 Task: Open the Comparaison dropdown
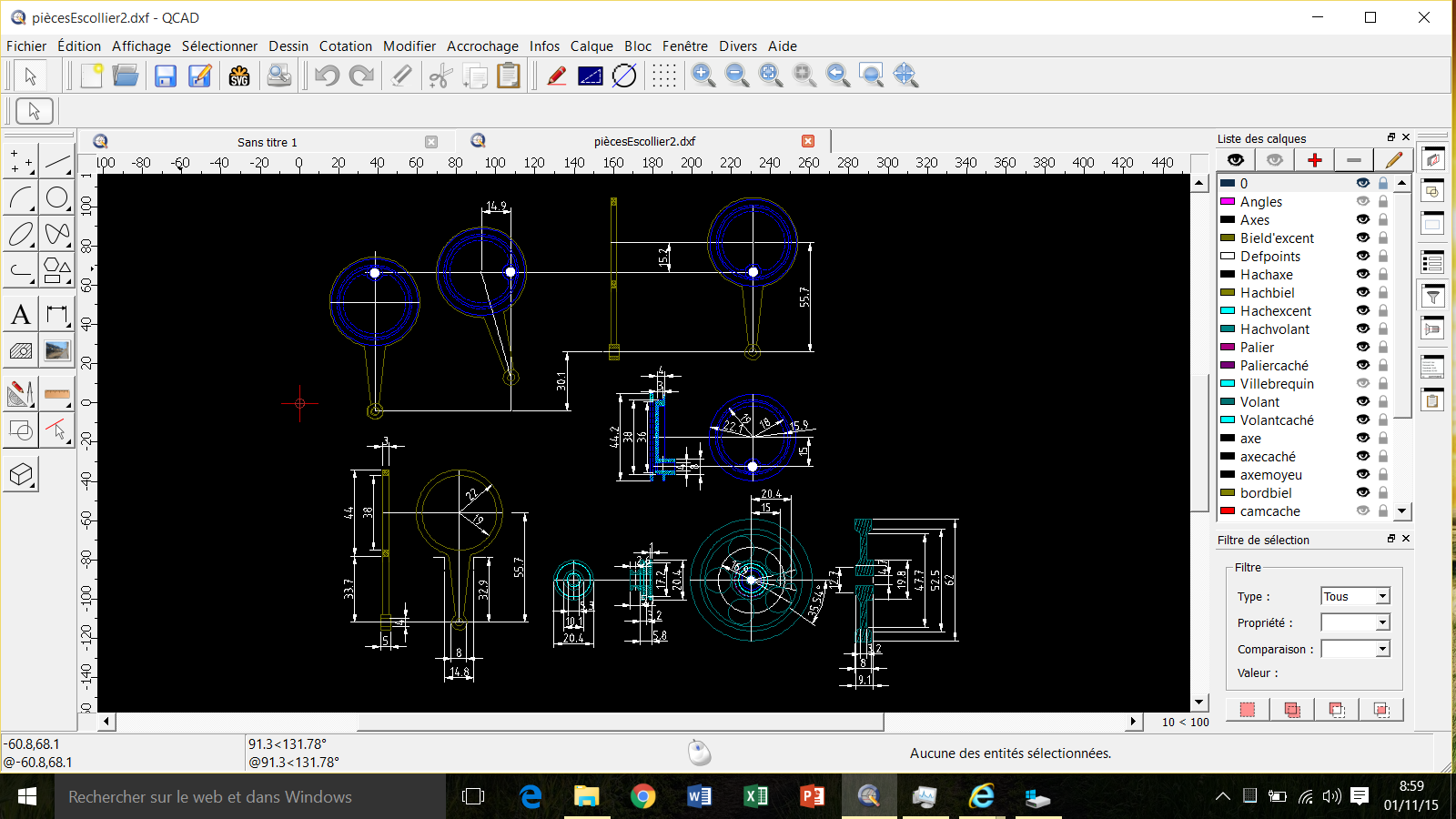pyautogui.click(x=1355, y=649)
